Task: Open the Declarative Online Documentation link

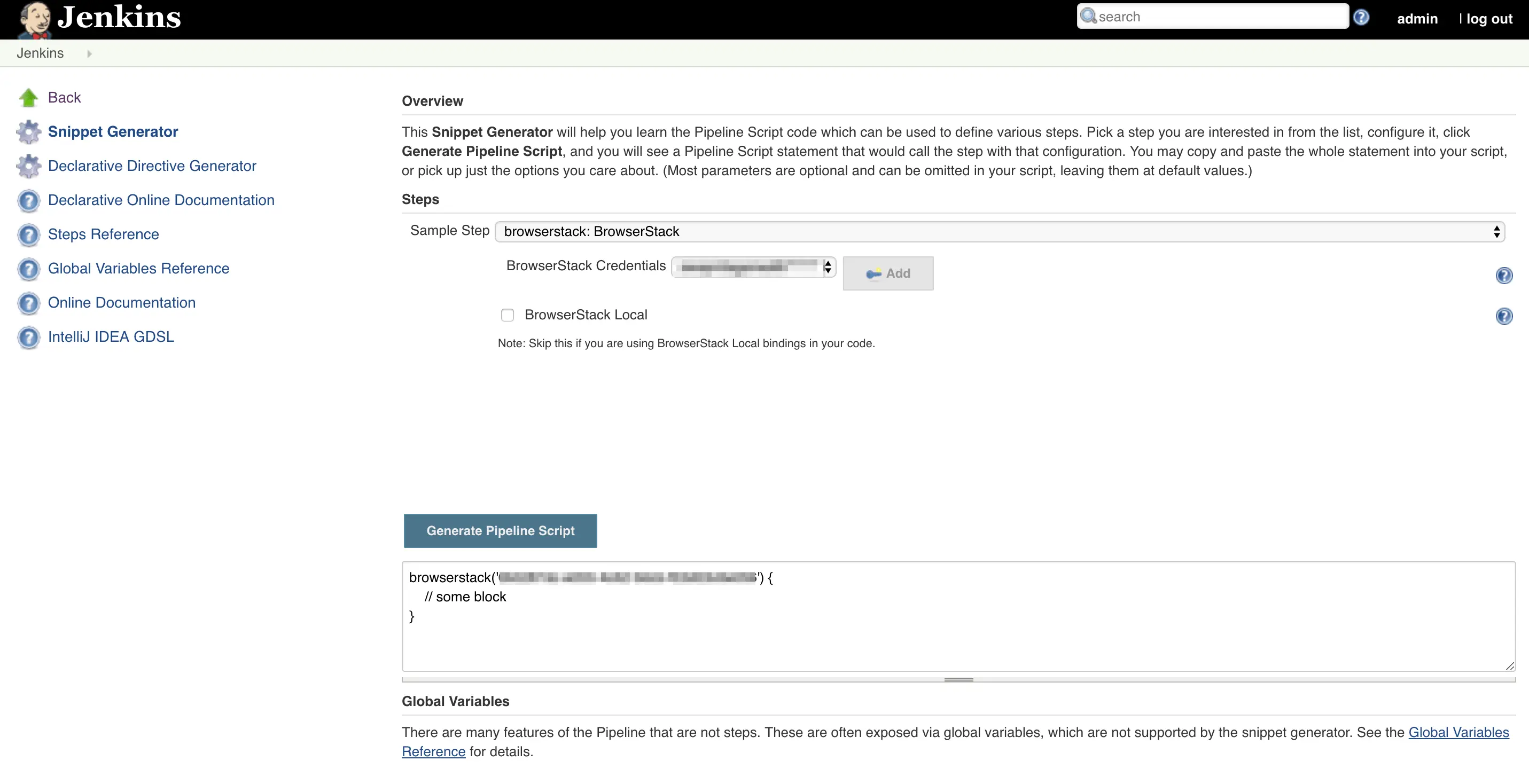Action: click(x=161, y=200)
